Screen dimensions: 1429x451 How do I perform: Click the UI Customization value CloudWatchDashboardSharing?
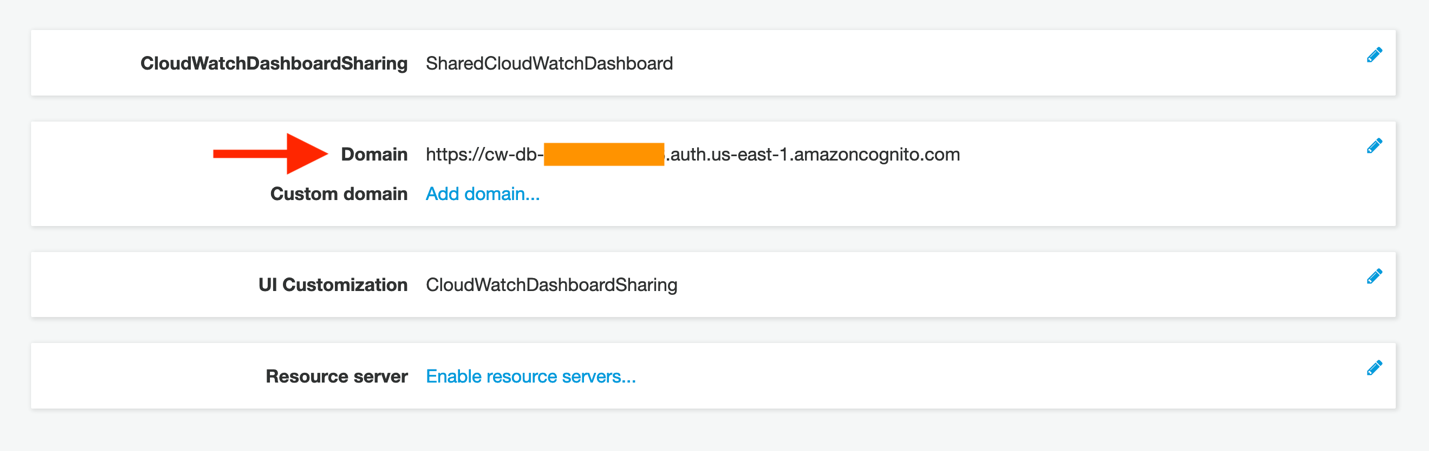[551, 285]
